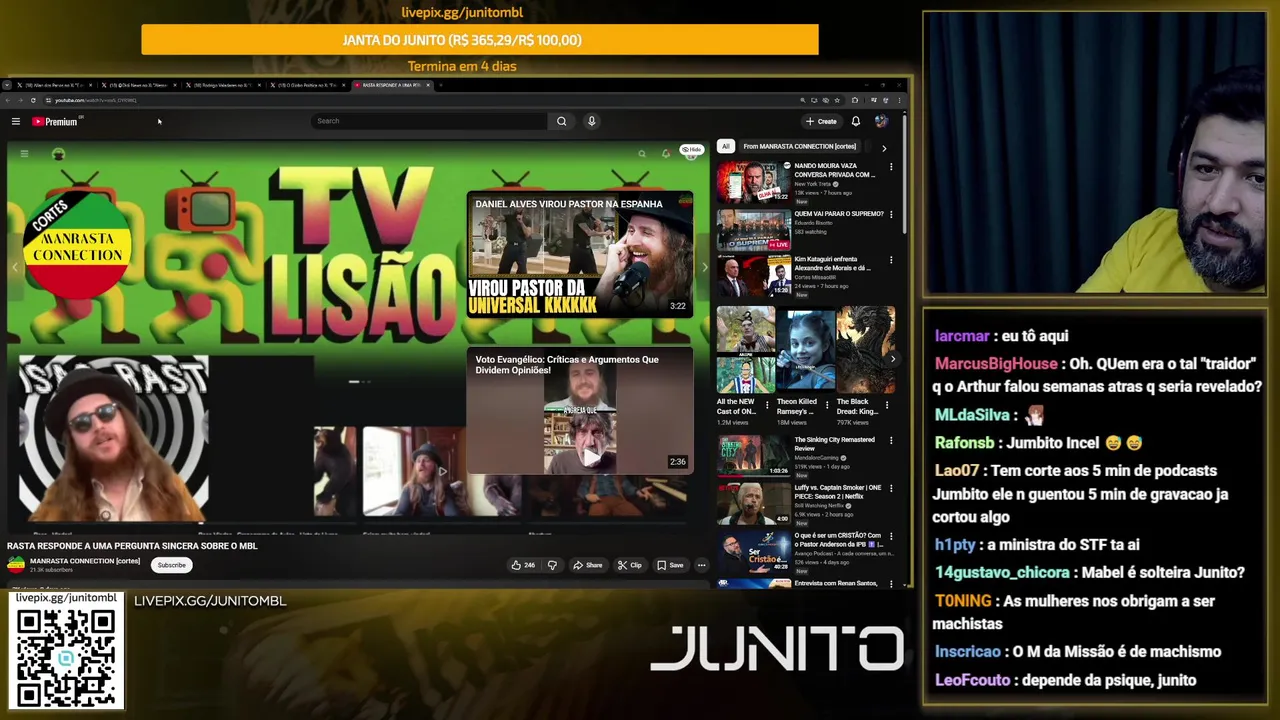The width and height of the screenshot is (1280, 720).
Task: Save the video to a playlist
Action: (670, 565)
